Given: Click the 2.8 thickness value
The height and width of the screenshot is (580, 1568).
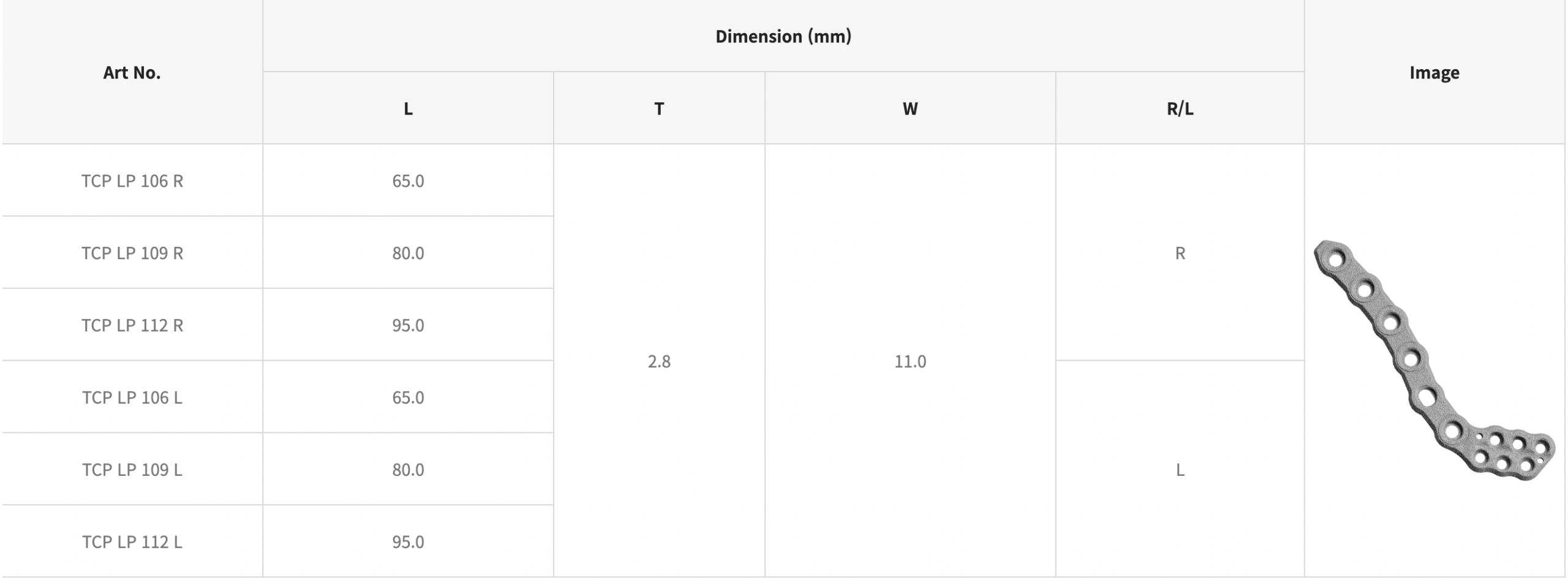Looking at the screenshot, I should (x=659, y=361).
